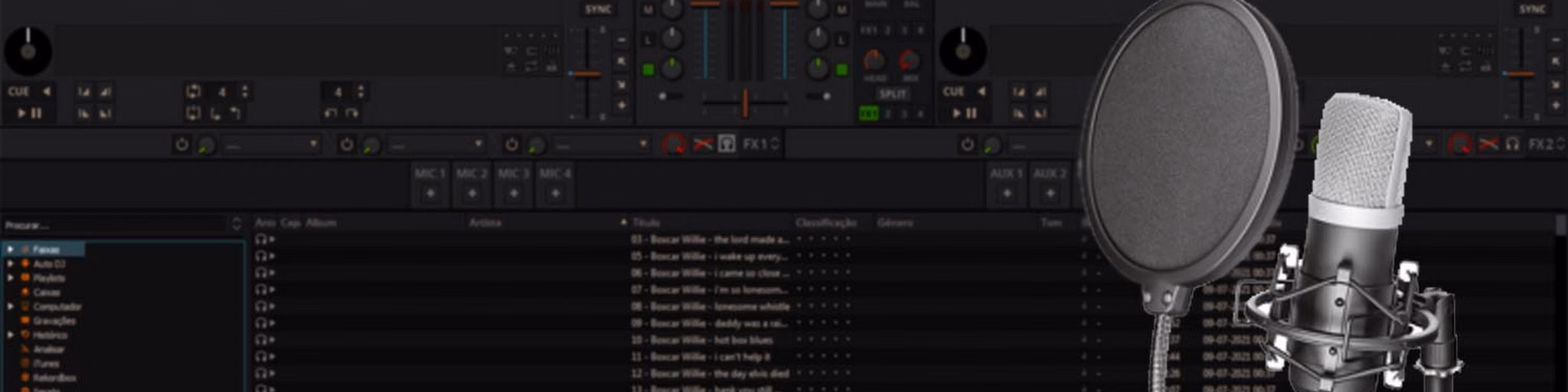The height and width of the screenshot is (392, 1568).
Task: Click the left deck beatjump forward icon
Action: coord(351,113)
